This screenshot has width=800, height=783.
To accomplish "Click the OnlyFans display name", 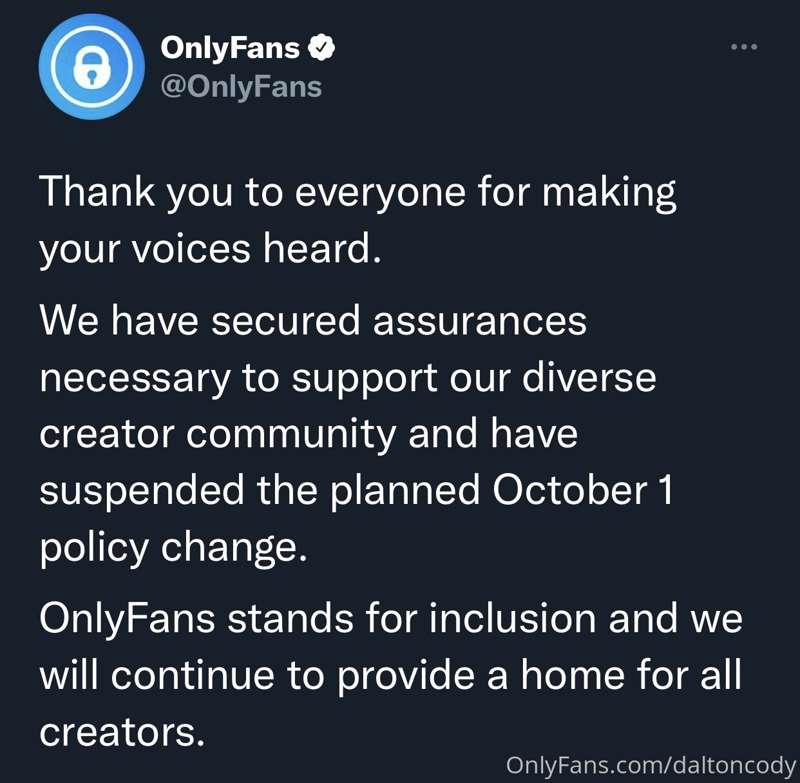I will (x=231, y=47).
